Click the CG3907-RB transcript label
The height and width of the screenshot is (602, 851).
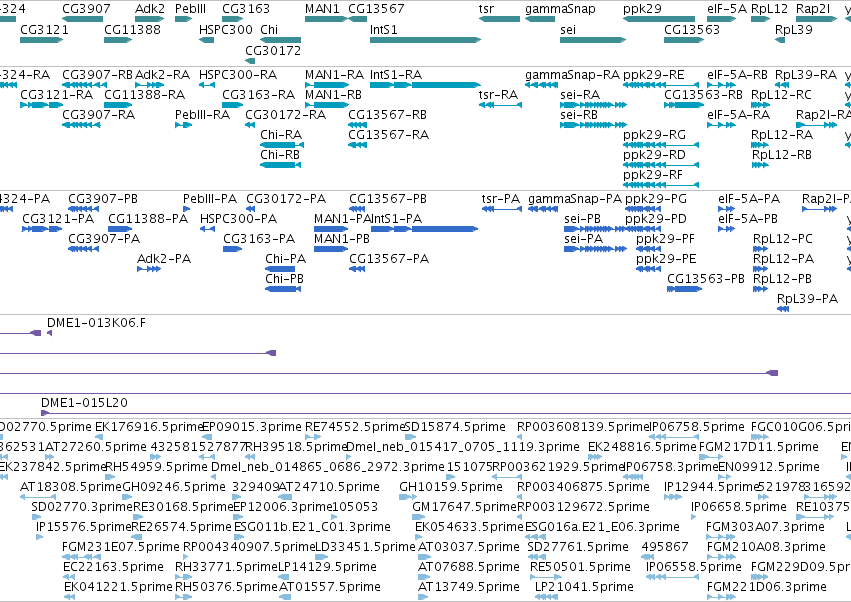point(97,74)
